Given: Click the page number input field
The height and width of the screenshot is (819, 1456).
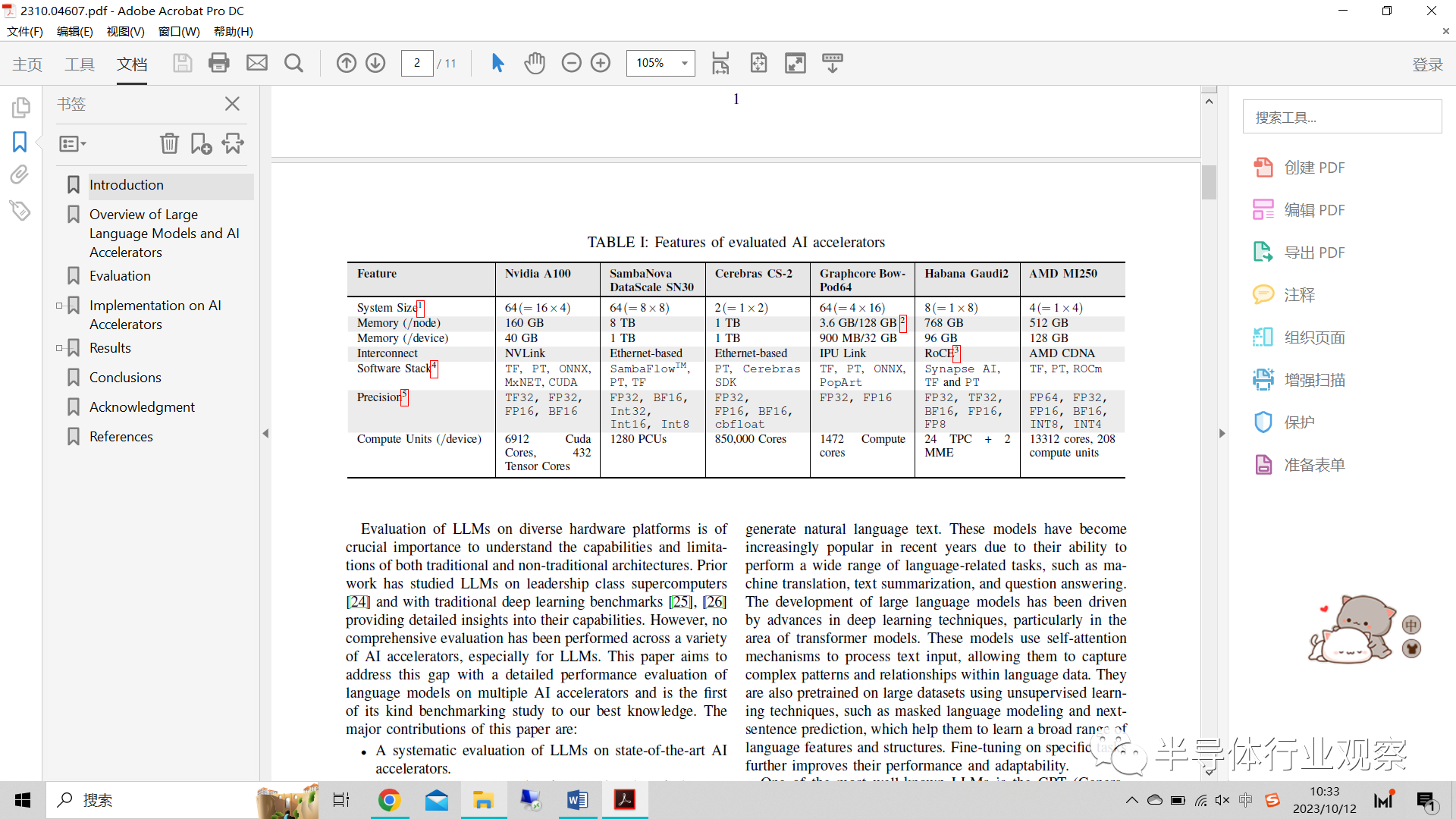Looking at the screenshot, I should point(417,63).
